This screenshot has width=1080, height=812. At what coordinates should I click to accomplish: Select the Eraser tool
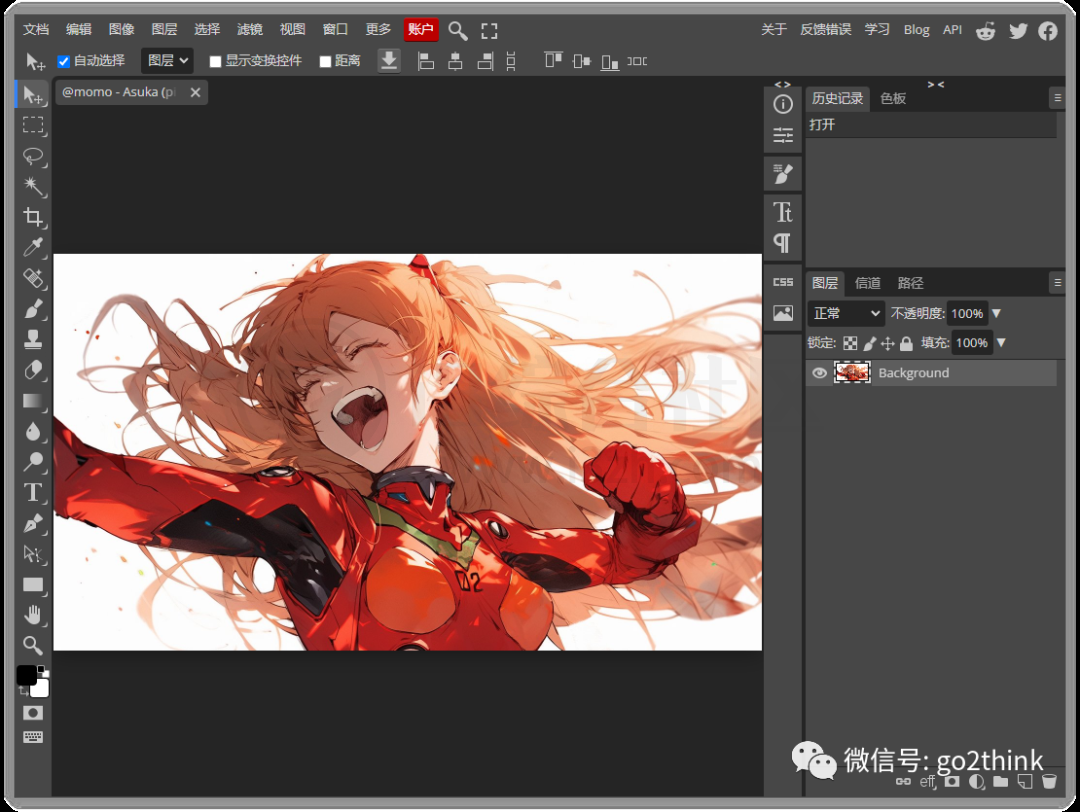click(x=32, y=370)
